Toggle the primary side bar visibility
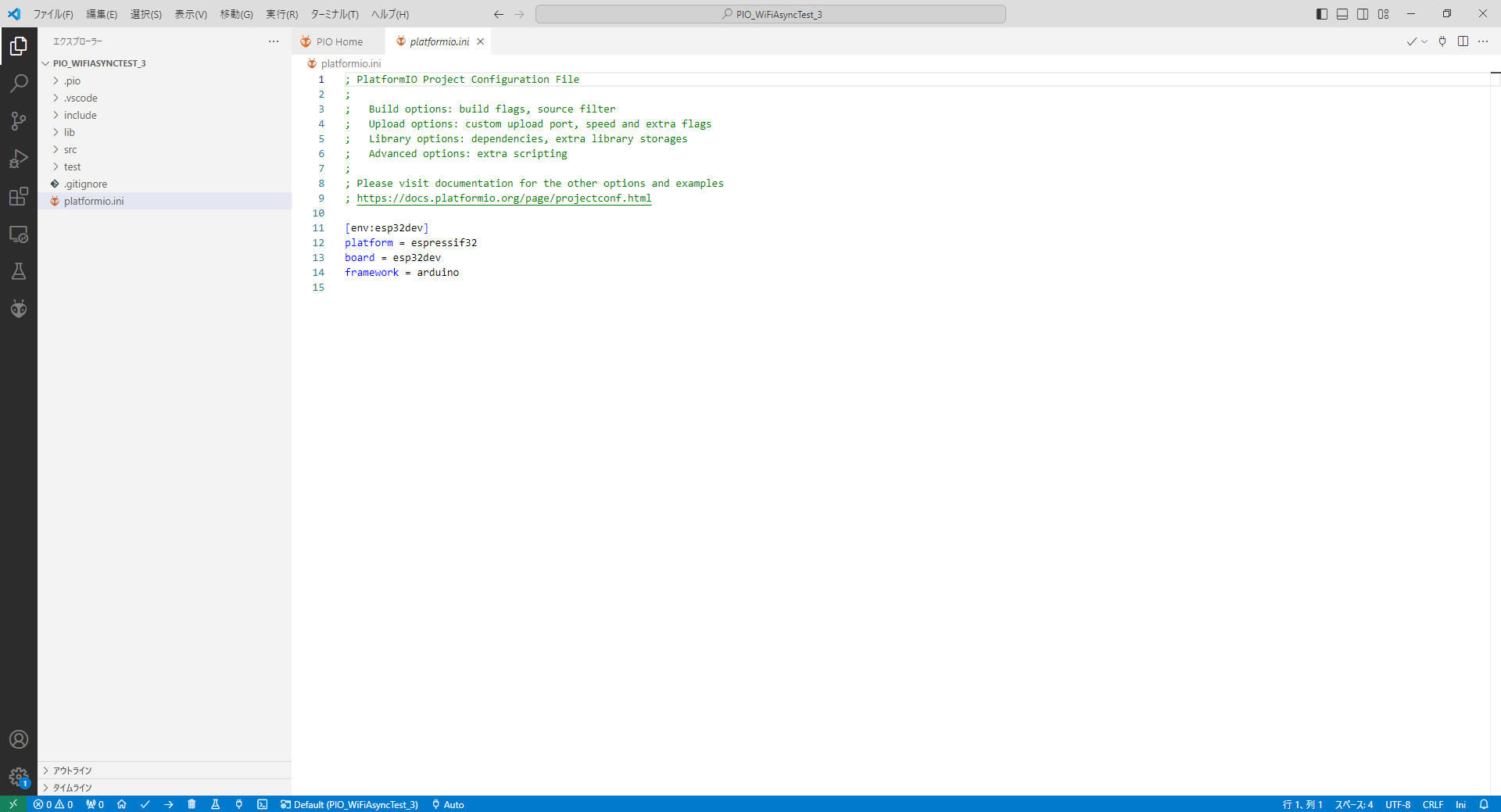 click(1322, 14)
